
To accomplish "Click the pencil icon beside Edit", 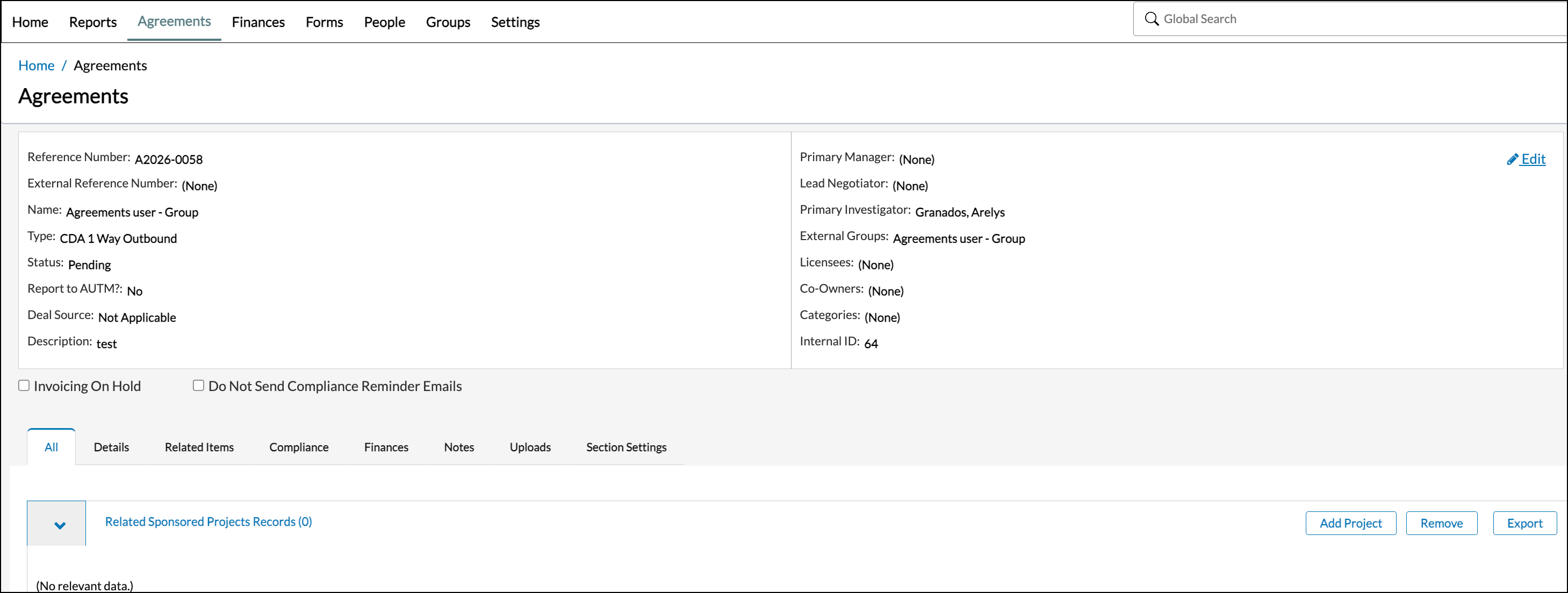I will click(1512, 160).
